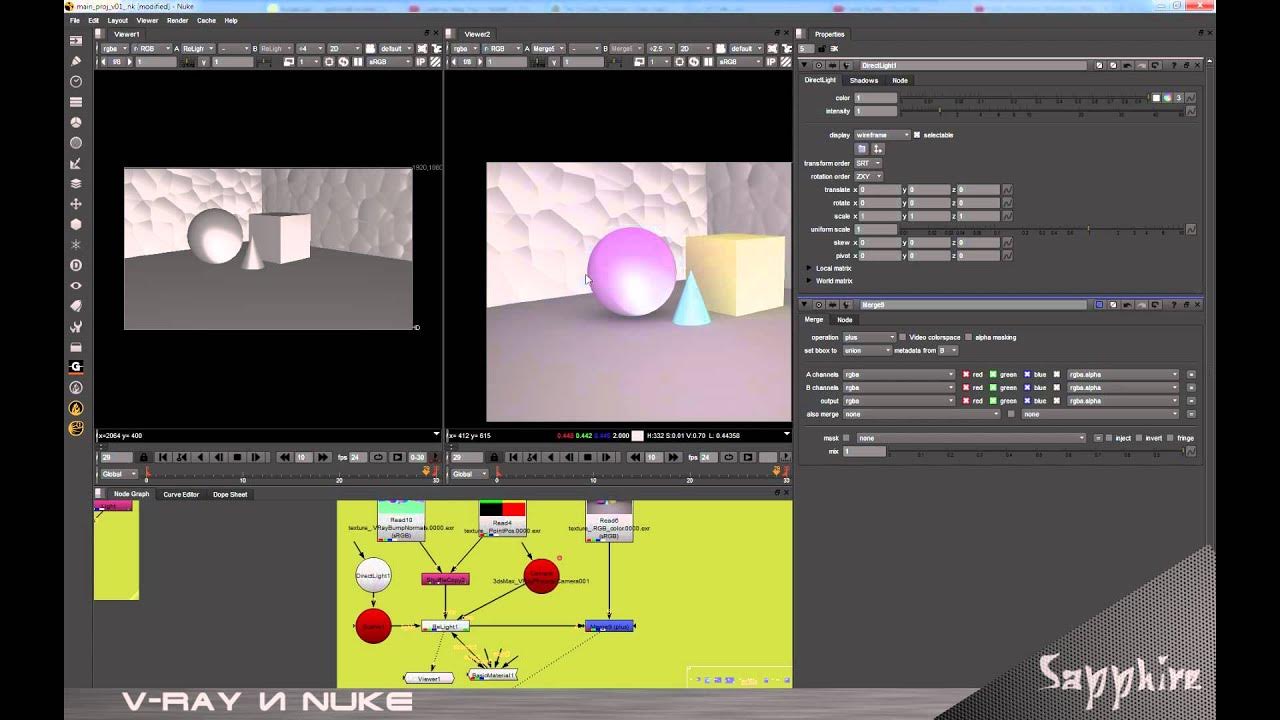Image resolution: width=1280 pixels, height=720 pixels.
Task: Open the Views nodes eye icon
Action: (x=76, y=286)
